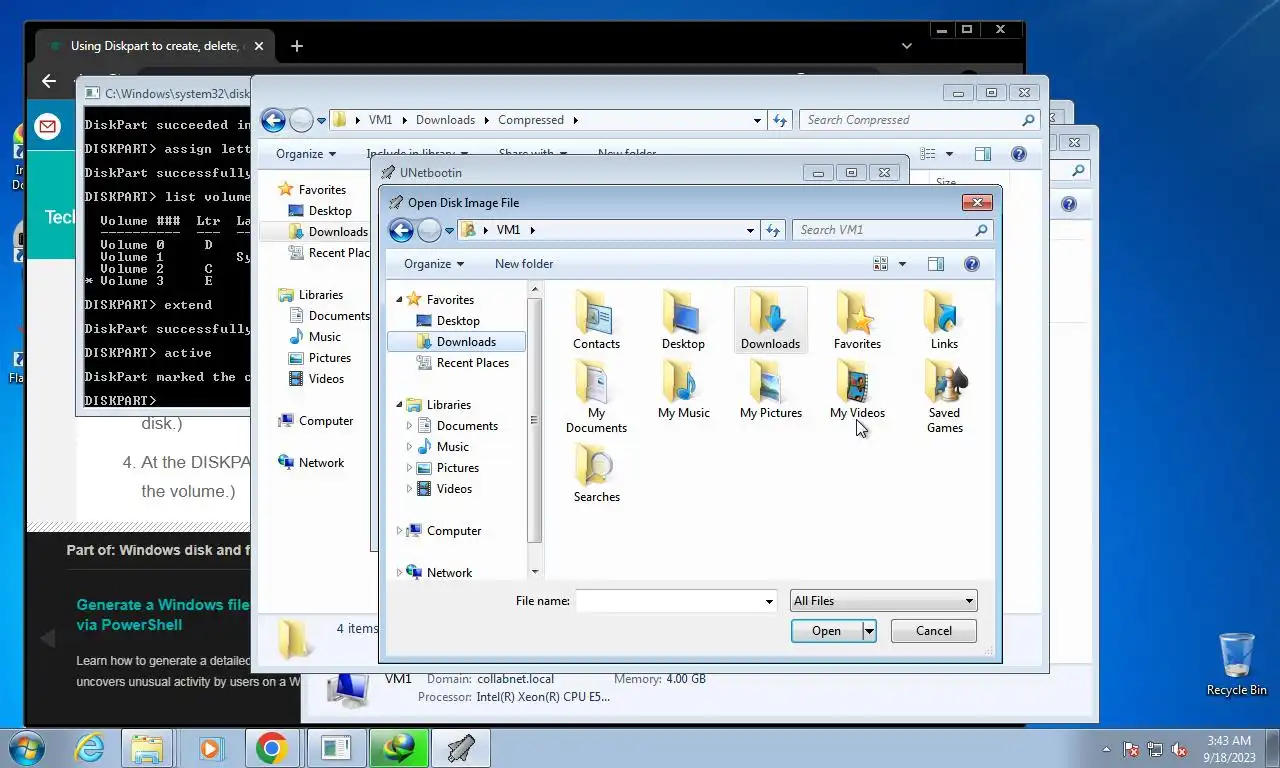Viewport: 1280px width, 768px height.
Task: Click the Open button's split arrow
Action: tap(869, 631)
